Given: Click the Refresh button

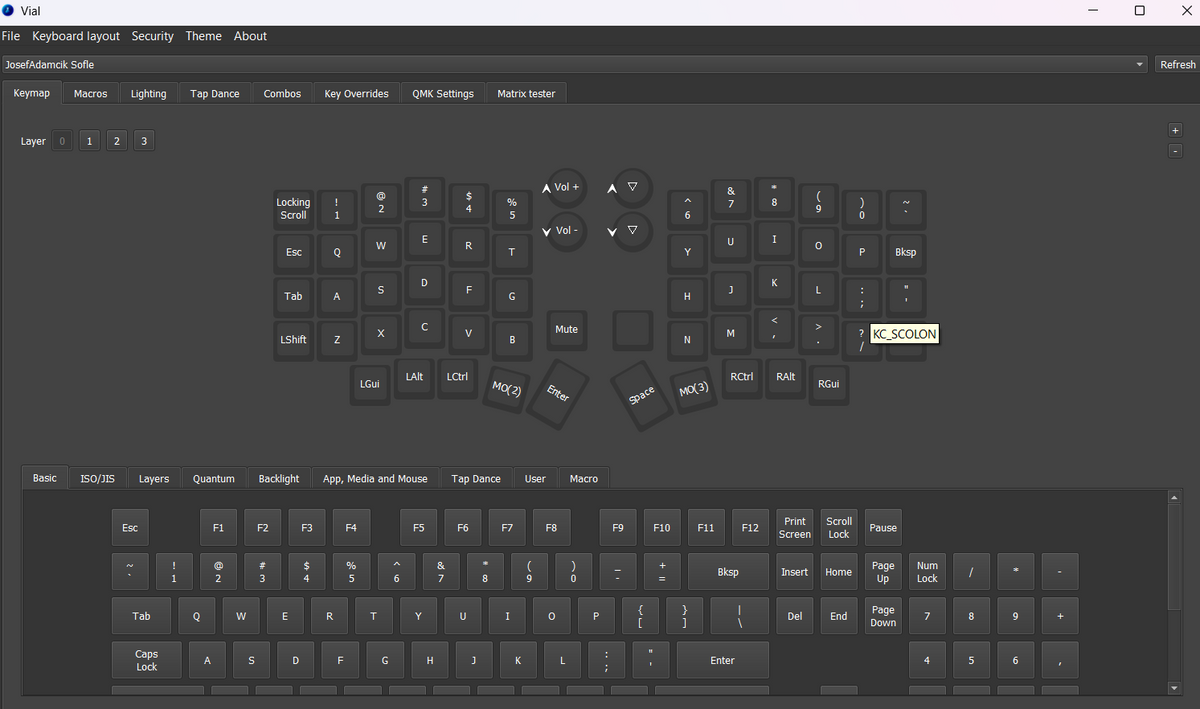Looking at the screenshot, I should pos(1177,64).
